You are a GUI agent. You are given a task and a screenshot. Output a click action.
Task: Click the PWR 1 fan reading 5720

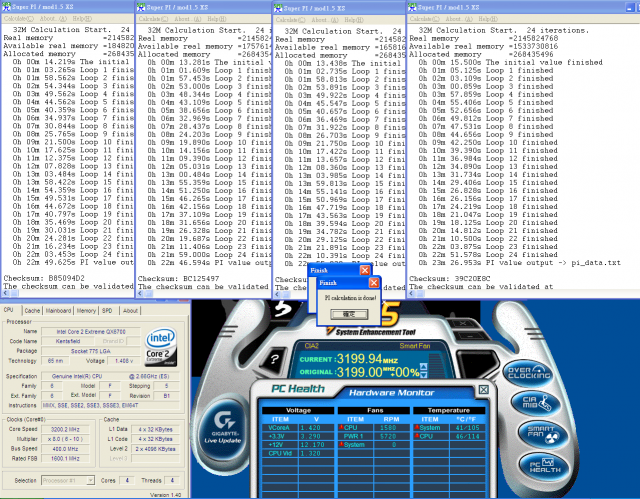tap(388, 436)
